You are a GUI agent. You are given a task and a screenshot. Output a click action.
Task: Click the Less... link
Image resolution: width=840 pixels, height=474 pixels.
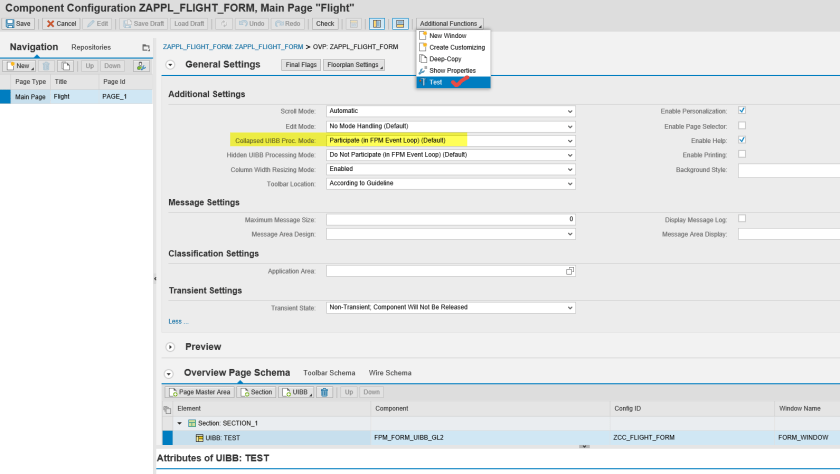[x=178, y=321]
